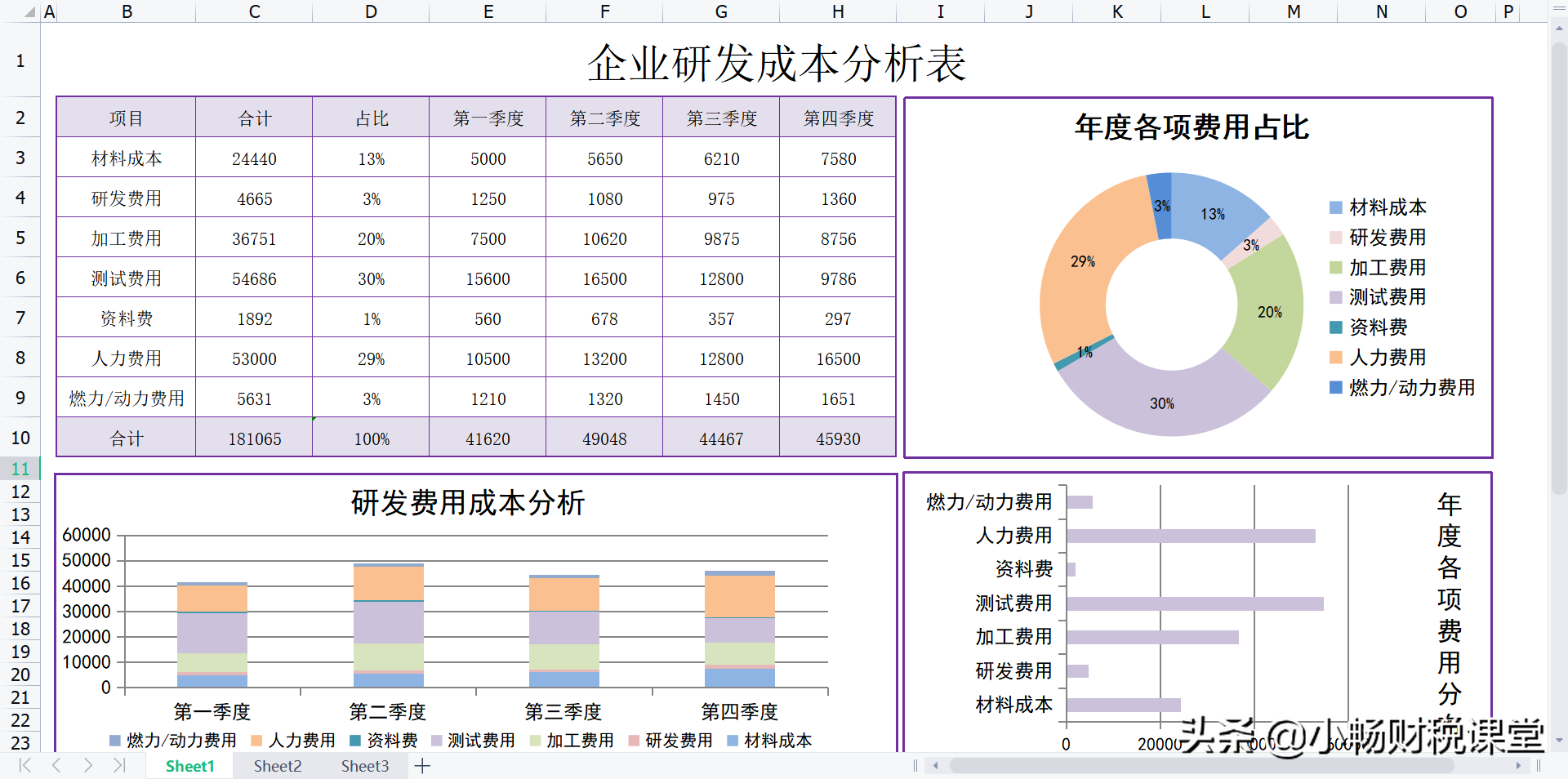Click the 研发费用成本分析 chart title
Image resolution: width=1568 pixels, height=779 pixels.
468,504
